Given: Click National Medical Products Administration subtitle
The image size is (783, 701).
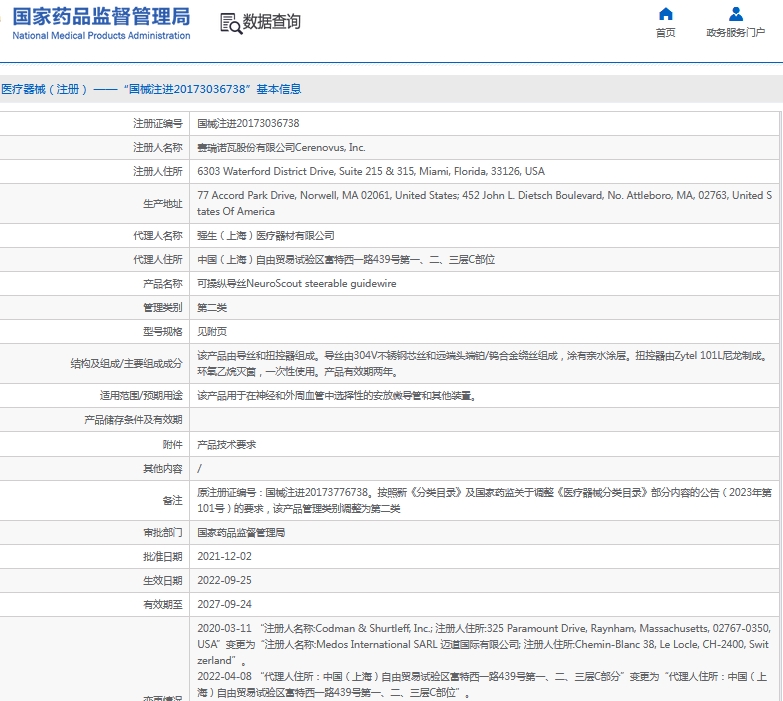Looking at the screenshot, I should pos(101,35).
